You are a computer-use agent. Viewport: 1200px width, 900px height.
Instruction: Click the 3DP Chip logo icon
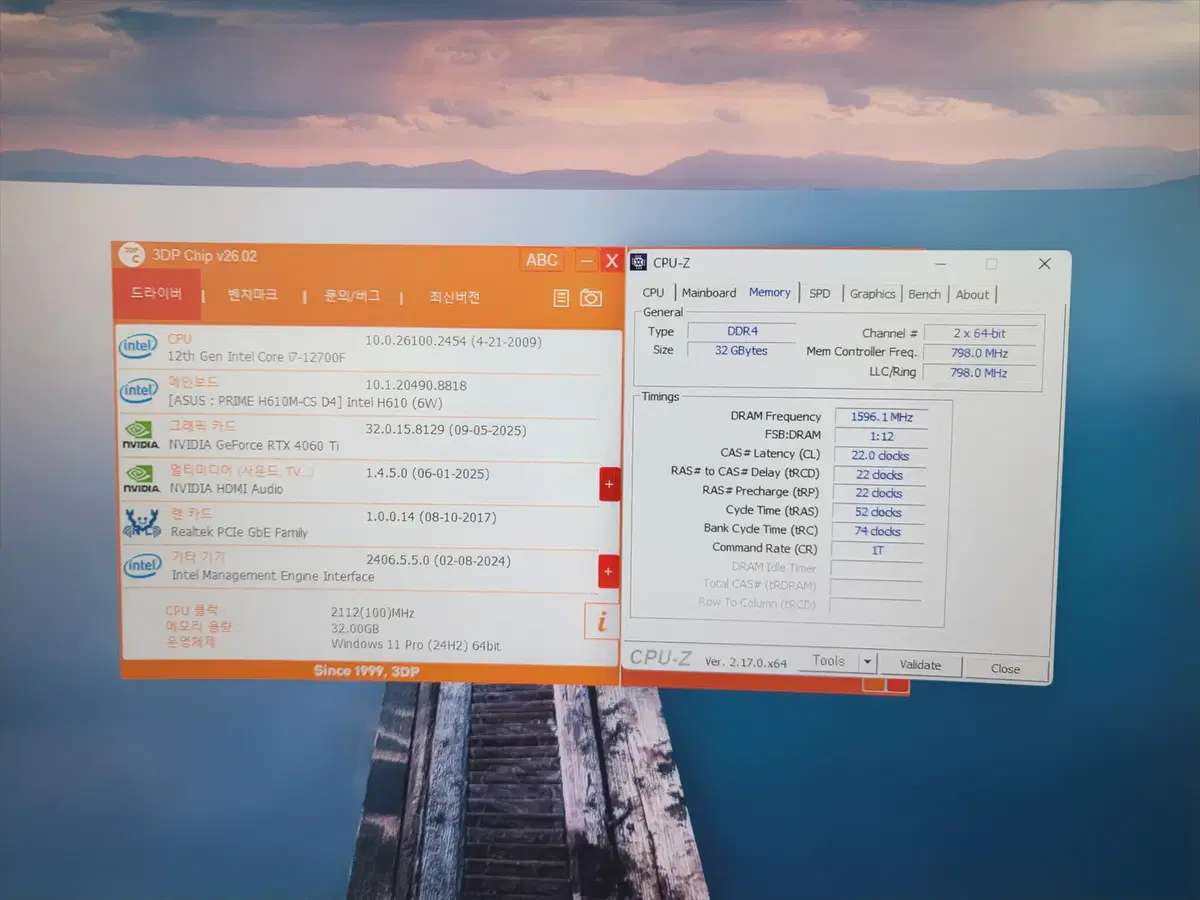click(131, 255)
